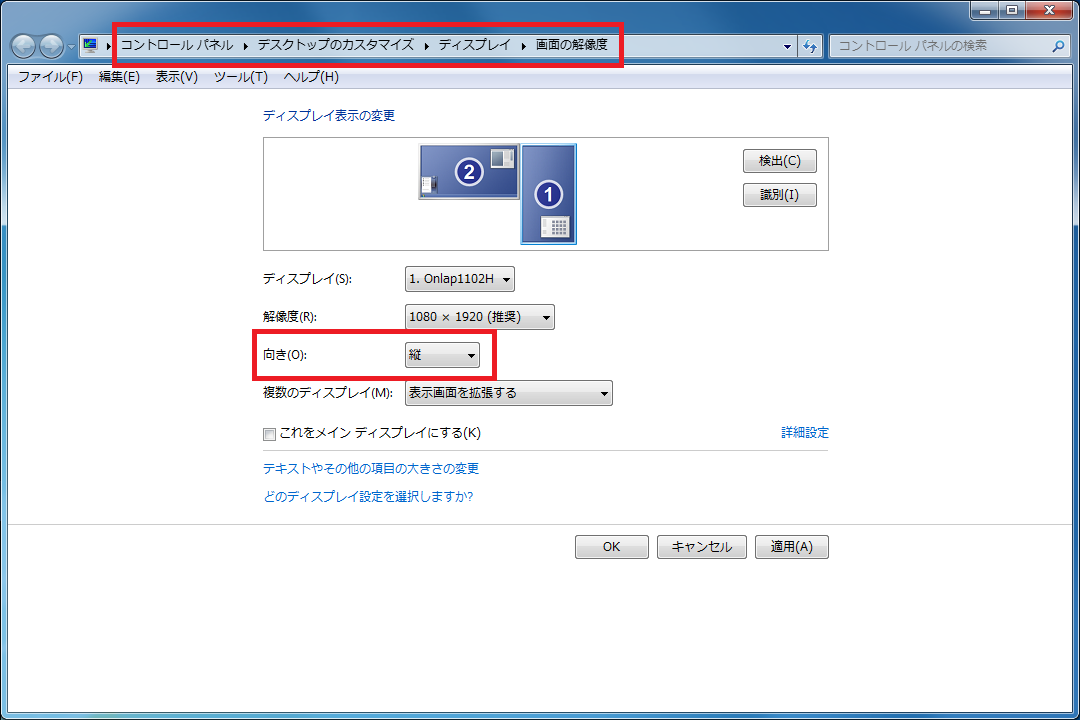This screenshot has width=1080, height=720.
Task: Open the ディスプレイ dropdown showing Onlap1102H
Action: (459, 279)
